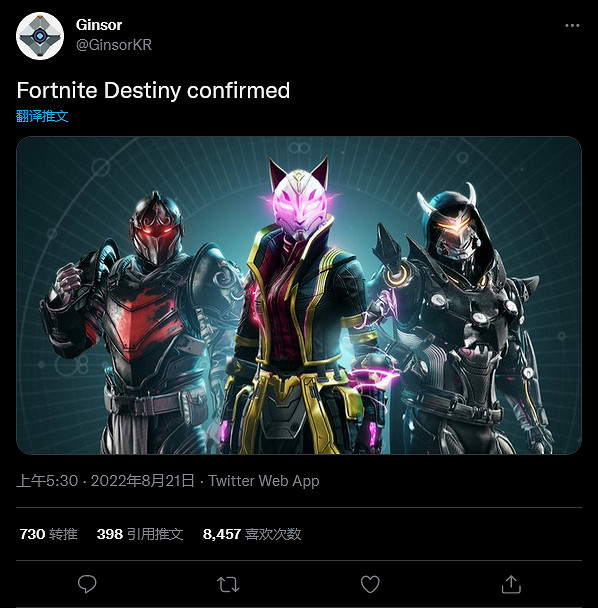598x608 pixels.
Task: Open the three-dot more options menu
Action: (572, 26)
